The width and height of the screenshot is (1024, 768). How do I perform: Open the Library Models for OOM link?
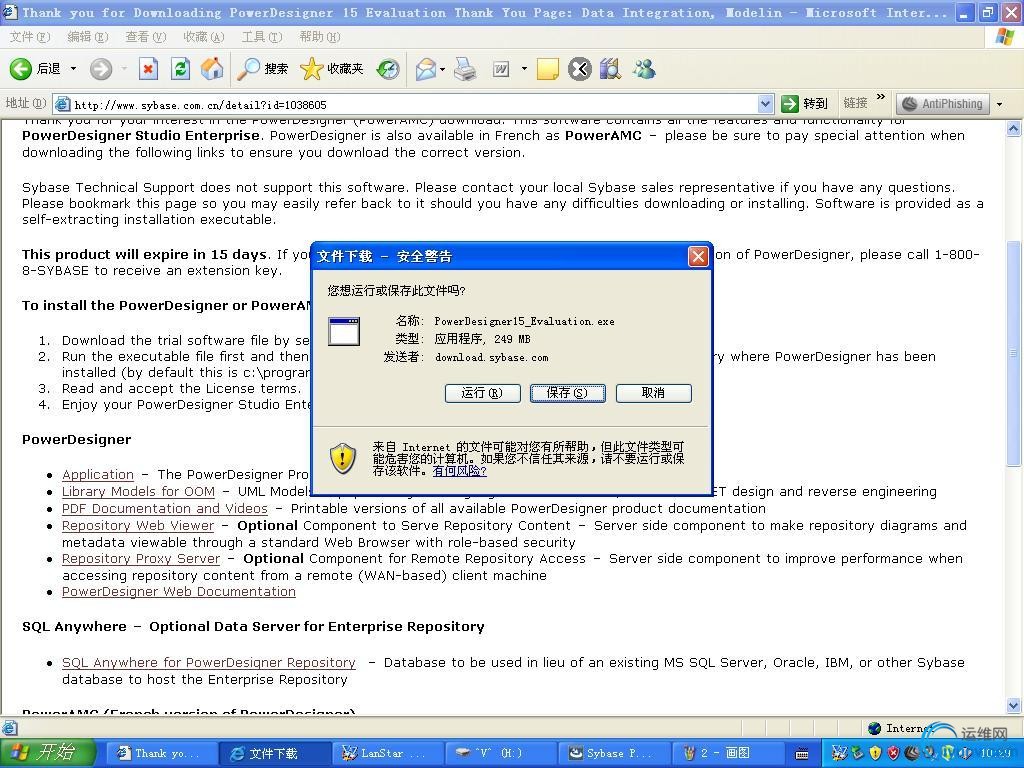coord(138,492)
